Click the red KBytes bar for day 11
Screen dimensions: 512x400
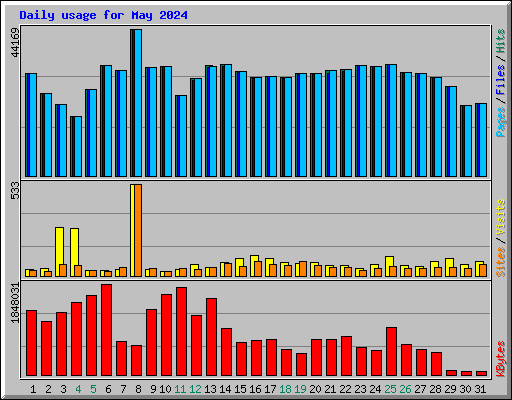181,331
